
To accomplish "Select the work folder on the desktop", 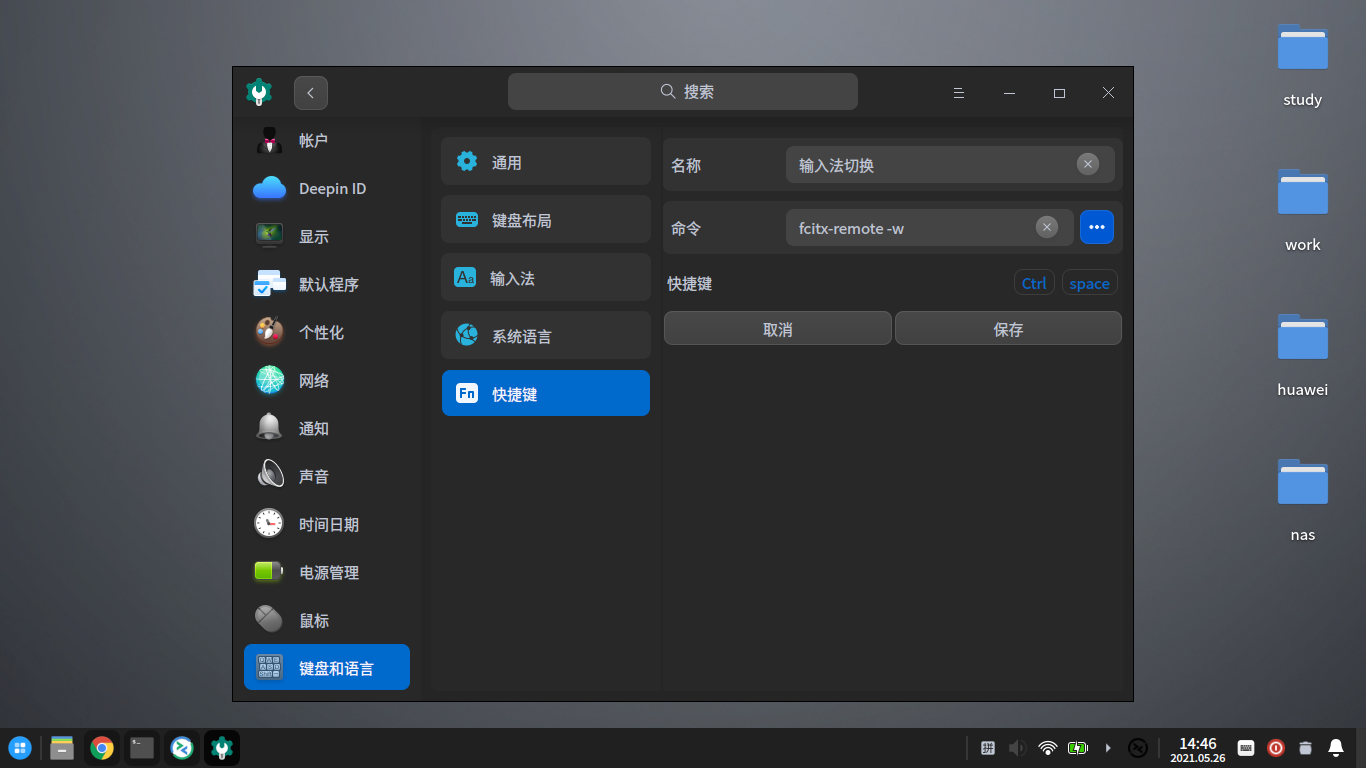I will (1303, 209).
